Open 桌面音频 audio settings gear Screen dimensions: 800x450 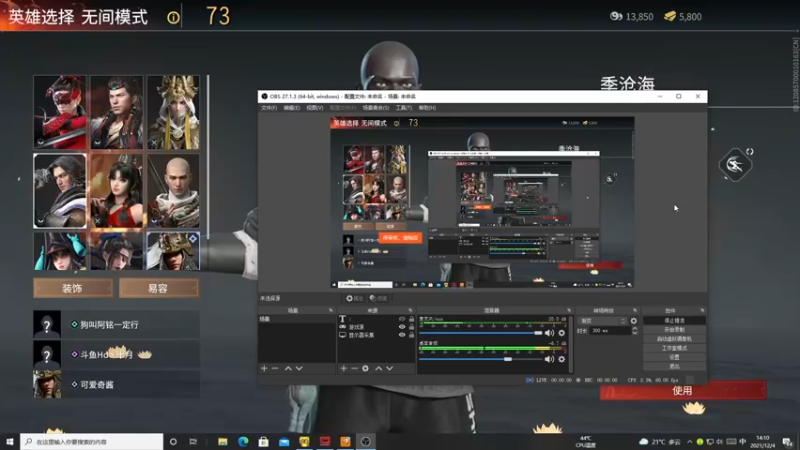562,359
